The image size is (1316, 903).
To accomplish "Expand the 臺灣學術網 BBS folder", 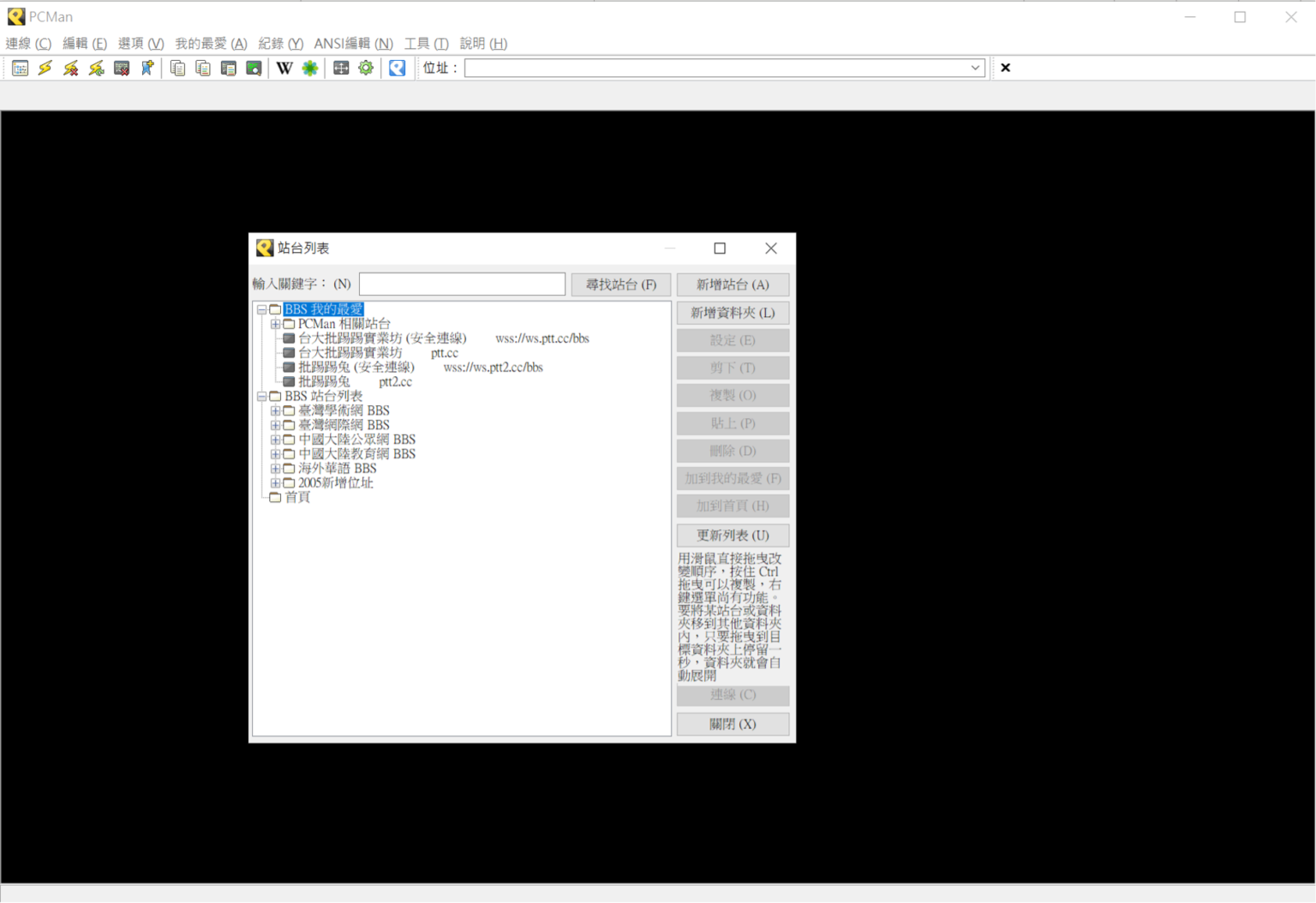I will point(275,410).
